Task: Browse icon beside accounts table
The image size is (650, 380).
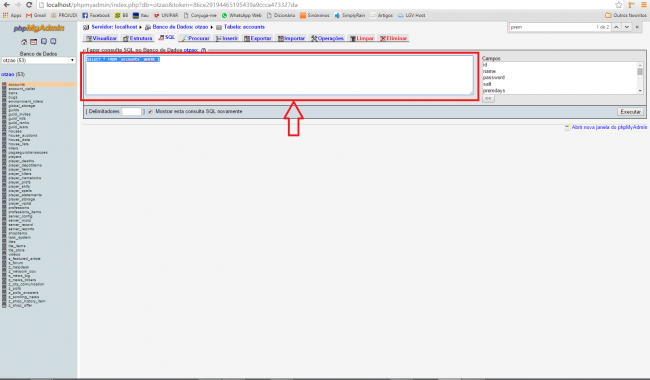Action: pos(4,85)
